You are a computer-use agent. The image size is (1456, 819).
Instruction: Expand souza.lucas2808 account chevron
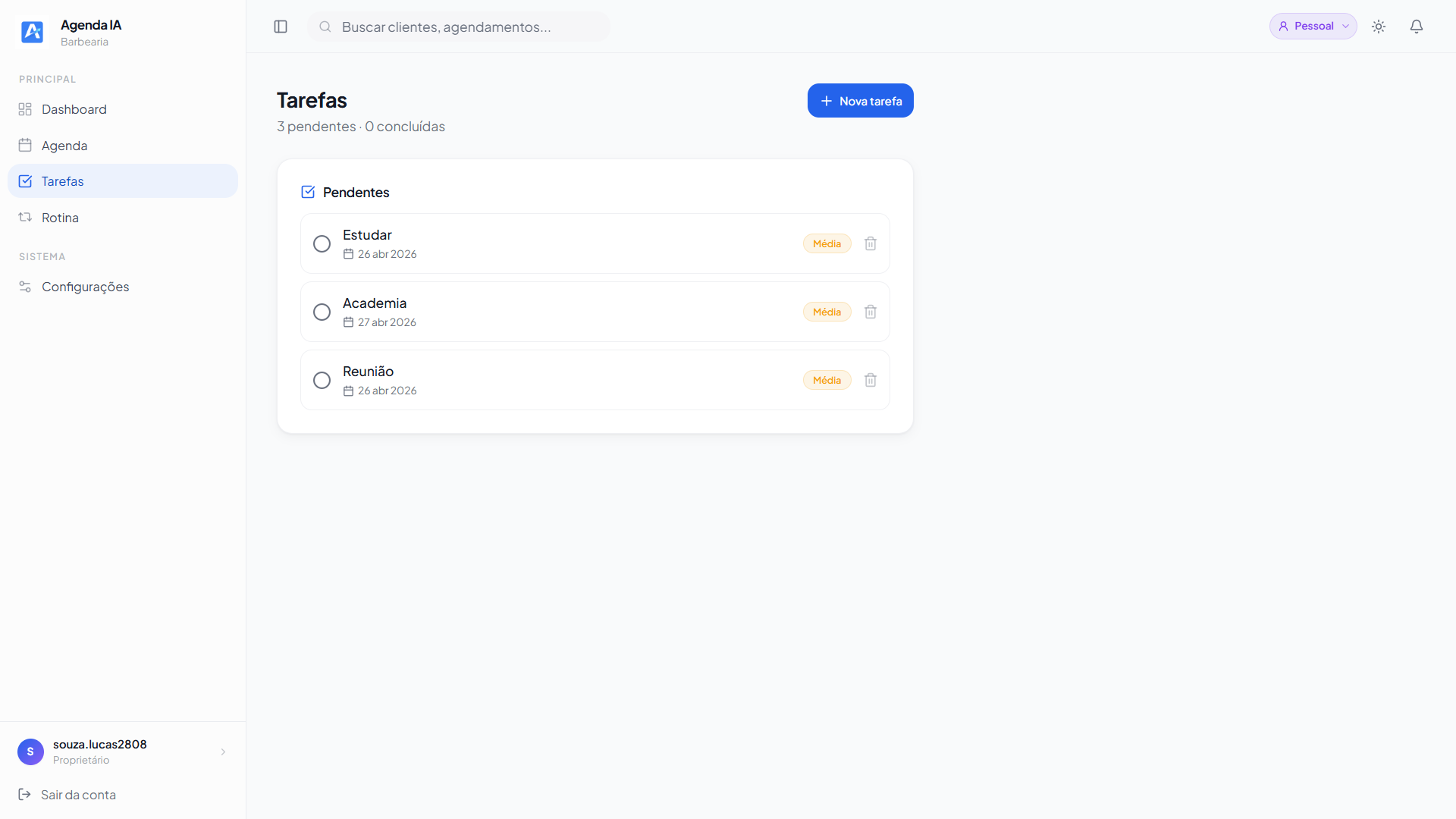pos(223,752)
